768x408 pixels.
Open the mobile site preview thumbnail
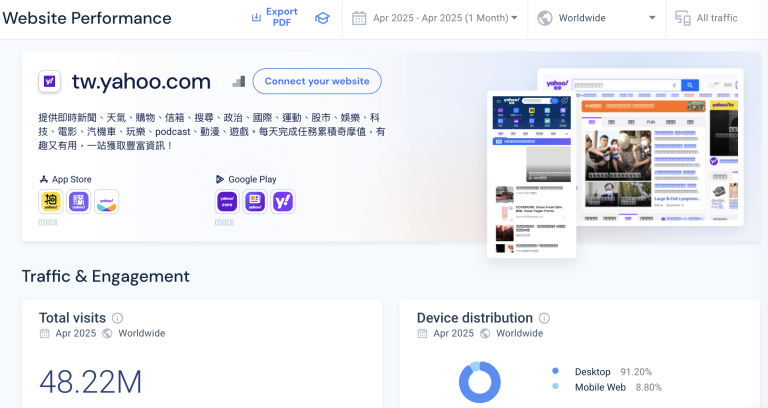[x=531, y=174]
